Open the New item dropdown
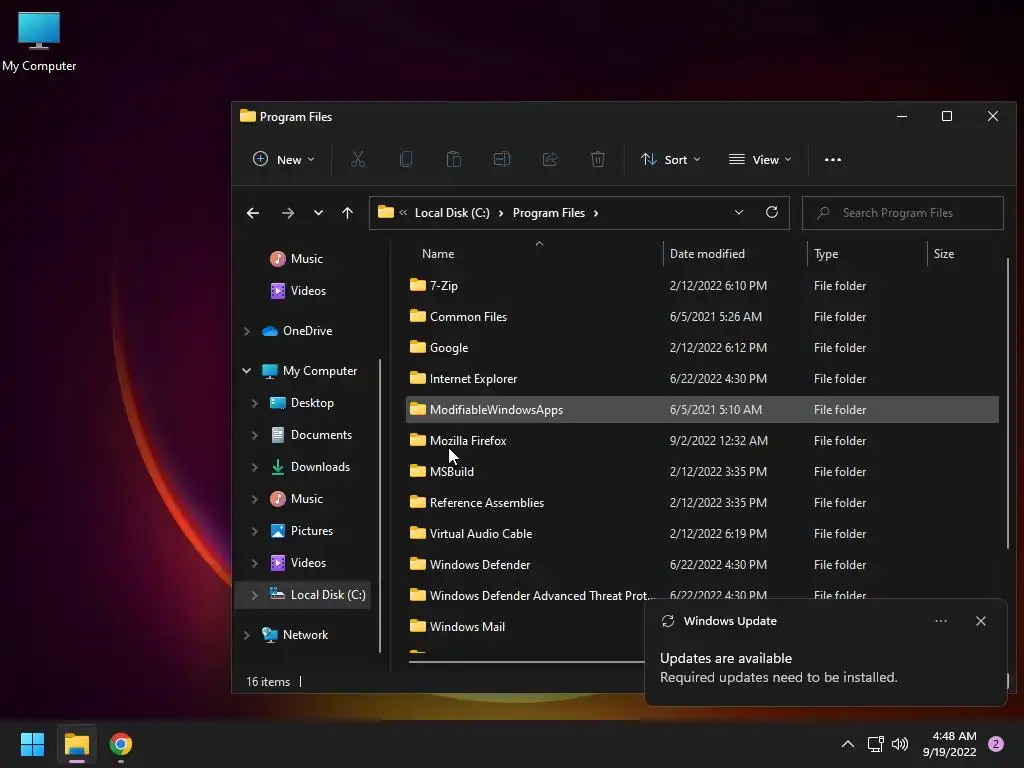Image resolution: width=1024 pixels, height=768 pixels. pos(283,159)
